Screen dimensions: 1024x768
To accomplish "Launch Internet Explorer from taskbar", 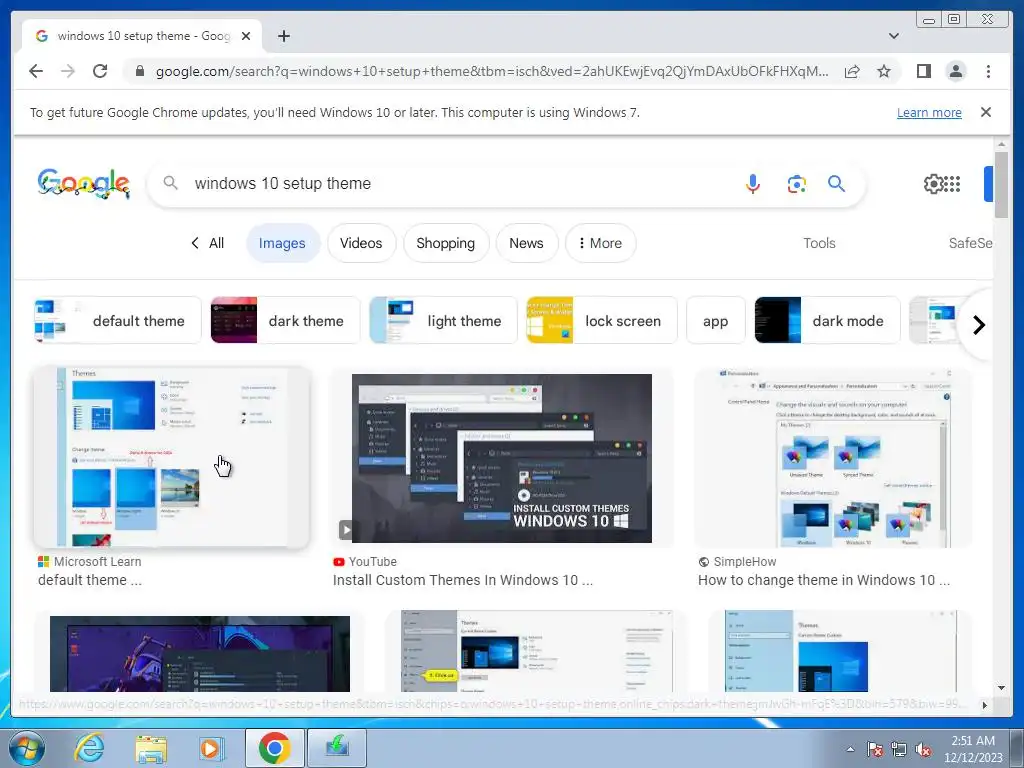I will pyautogui.click(x=89, y=748).
